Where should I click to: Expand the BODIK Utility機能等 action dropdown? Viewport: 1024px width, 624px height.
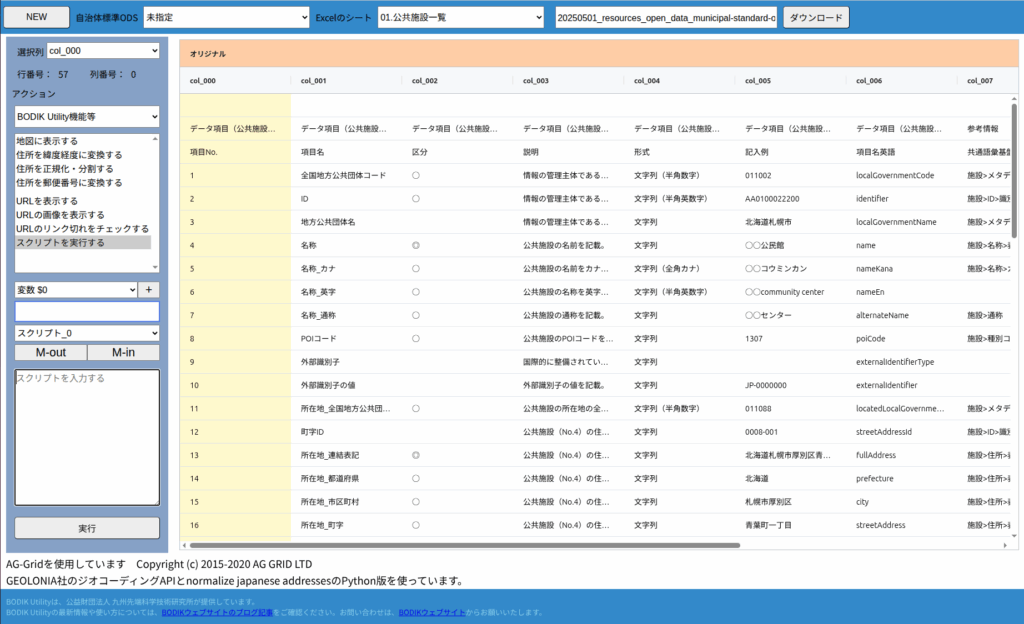[86, 116]
